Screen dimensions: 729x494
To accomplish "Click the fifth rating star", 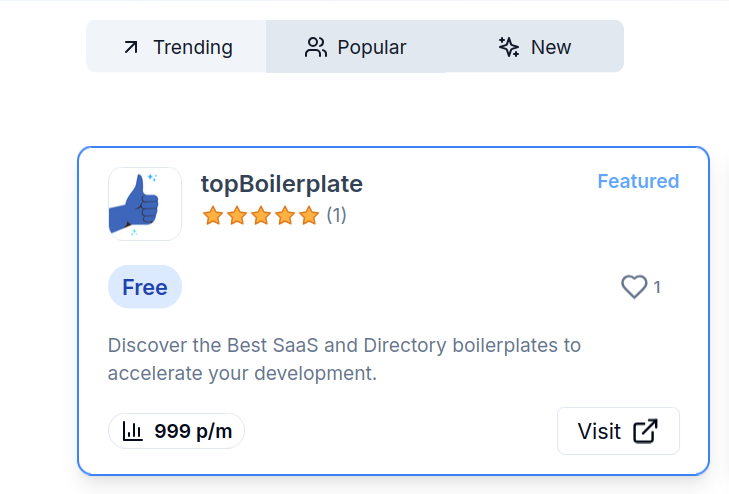I will pos(309,215).
